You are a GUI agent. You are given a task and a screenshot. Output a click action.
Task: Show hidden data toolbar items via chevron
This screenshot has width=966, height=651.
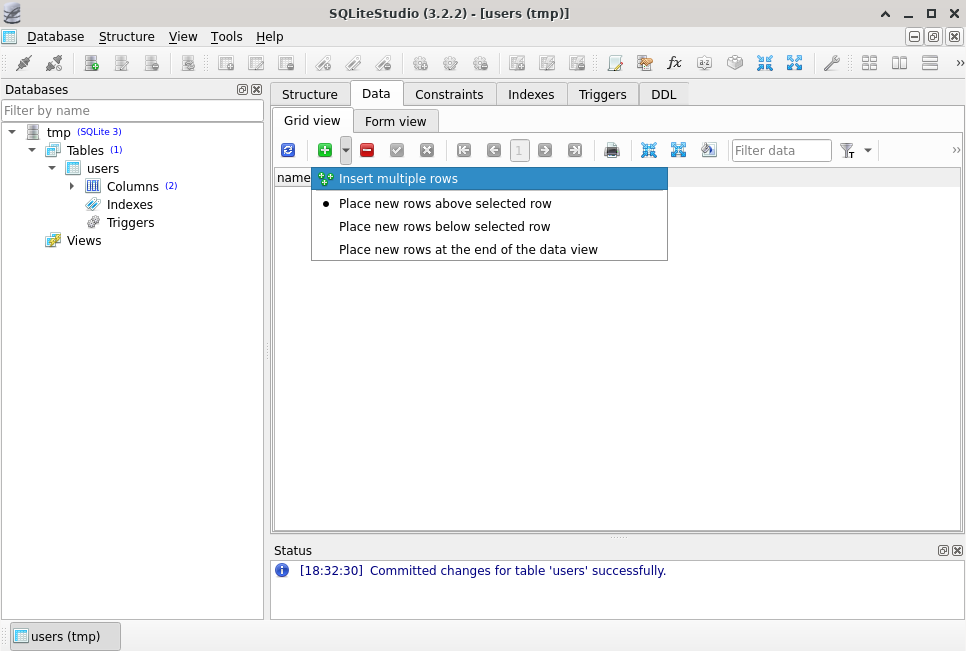click(956, 150)
